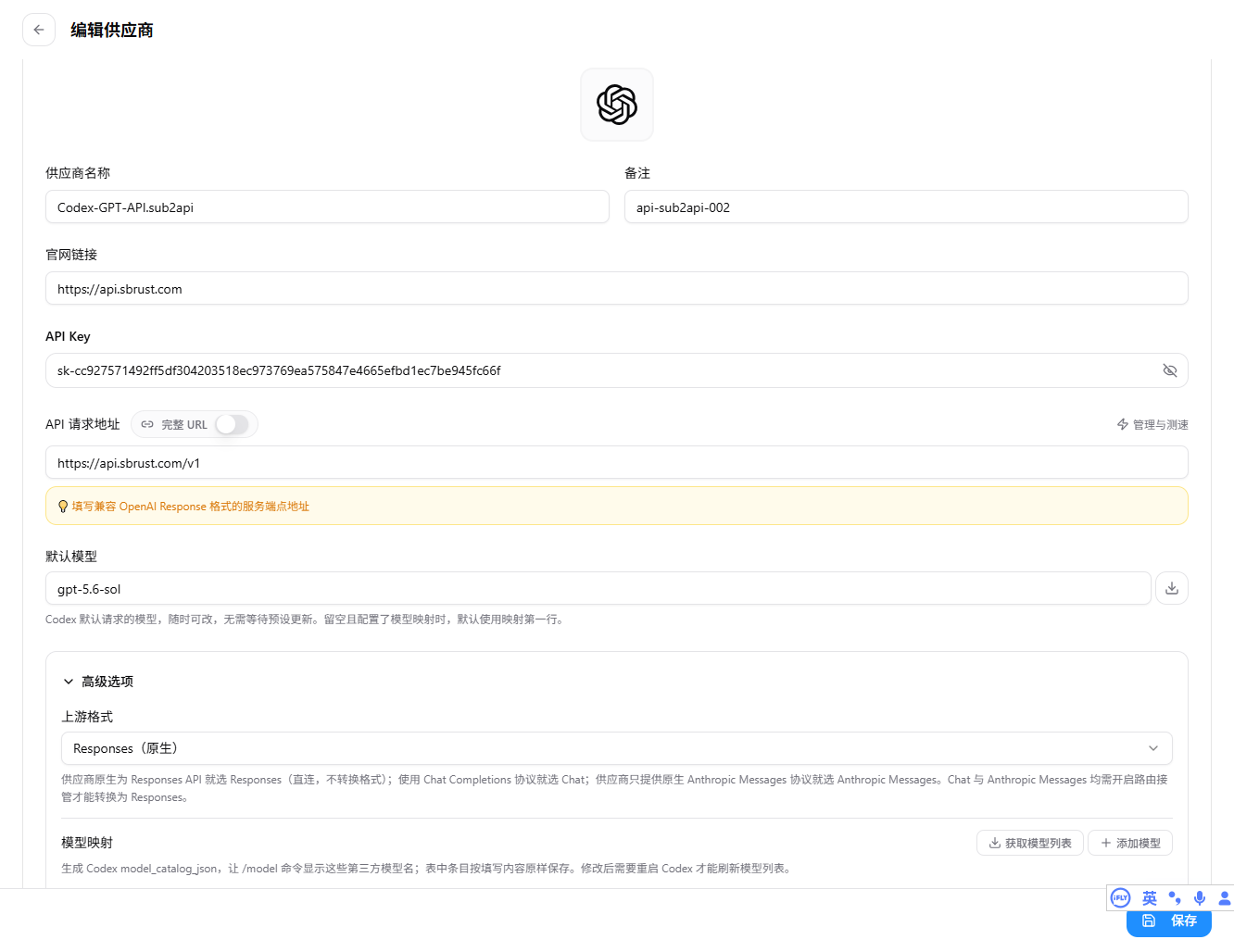Click the lightbulb icon in the yellow hint
1234x952 pixels.
click(63, 507)
